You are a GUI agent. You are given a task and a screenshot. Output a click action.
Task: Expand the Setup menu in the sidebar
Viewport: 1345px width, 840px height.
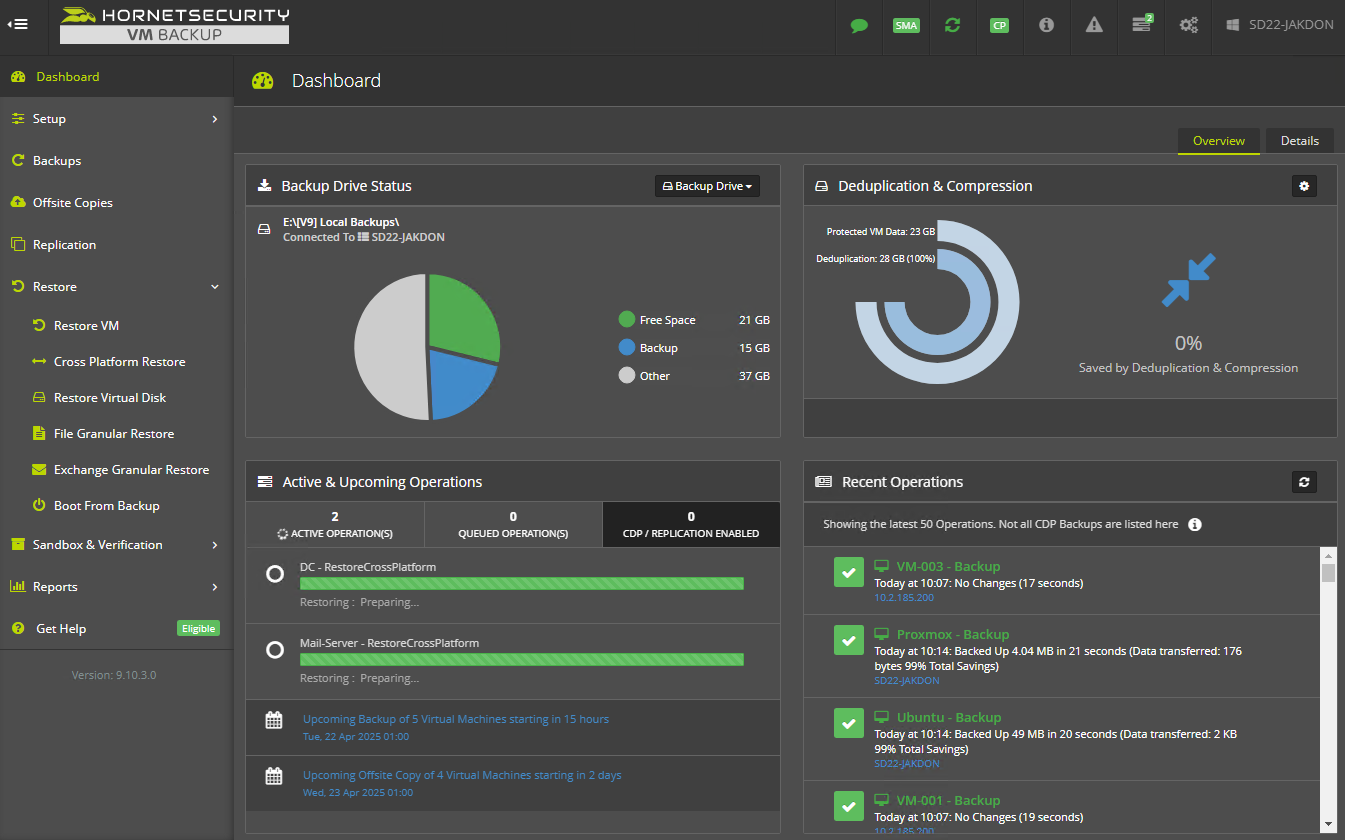pyautogui.click(x=116, y=119)
